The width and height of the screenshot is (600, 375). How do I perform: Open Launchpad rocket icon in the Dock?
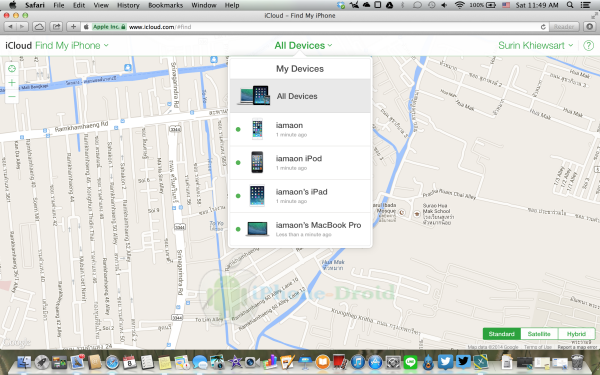click(x=42, y=362)
